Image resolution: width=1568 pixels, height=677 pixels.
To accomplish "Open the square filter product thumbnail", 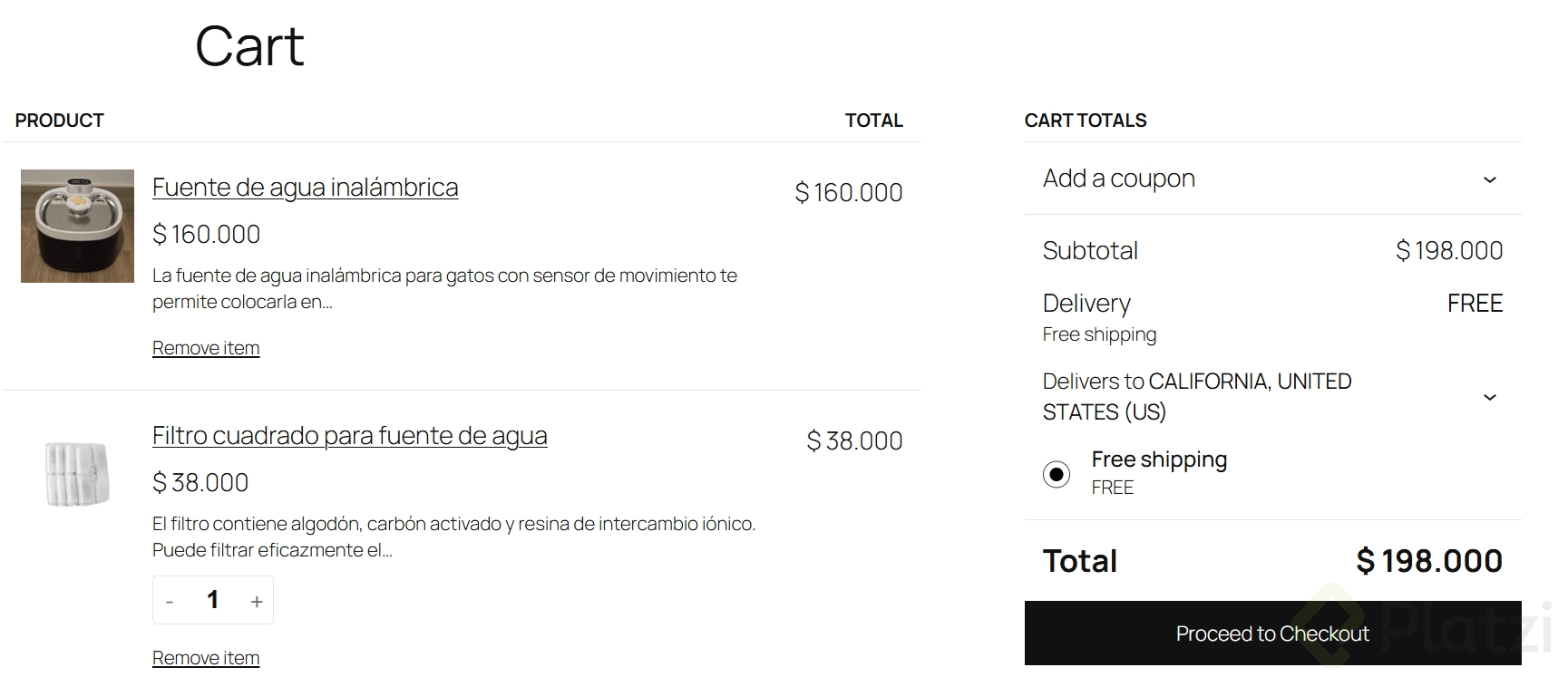I will coord(77,473).
